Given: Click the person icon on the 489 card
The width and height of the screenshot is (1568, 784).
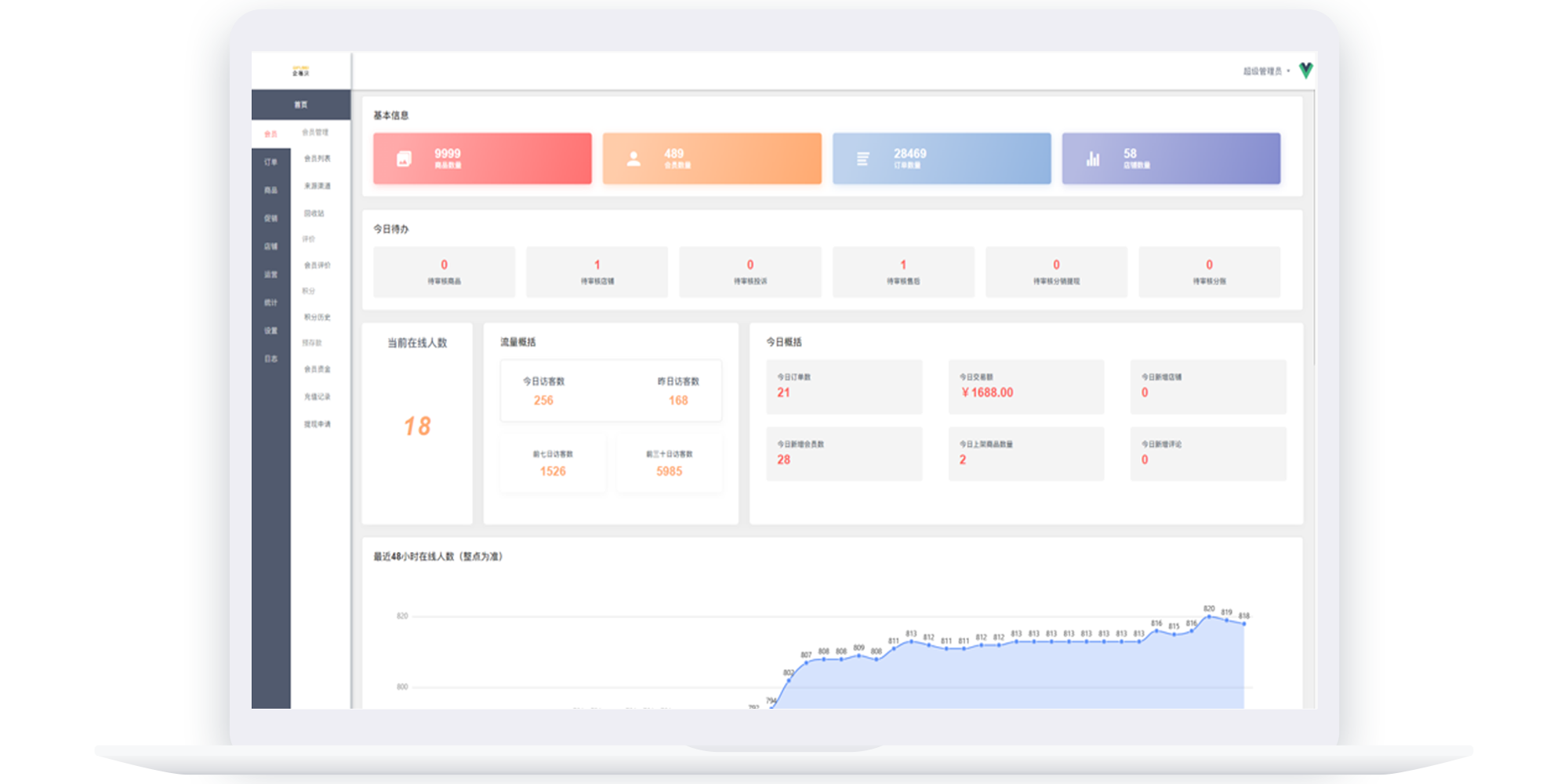Looking at the screenshot, I should click(x=633, y=159).
